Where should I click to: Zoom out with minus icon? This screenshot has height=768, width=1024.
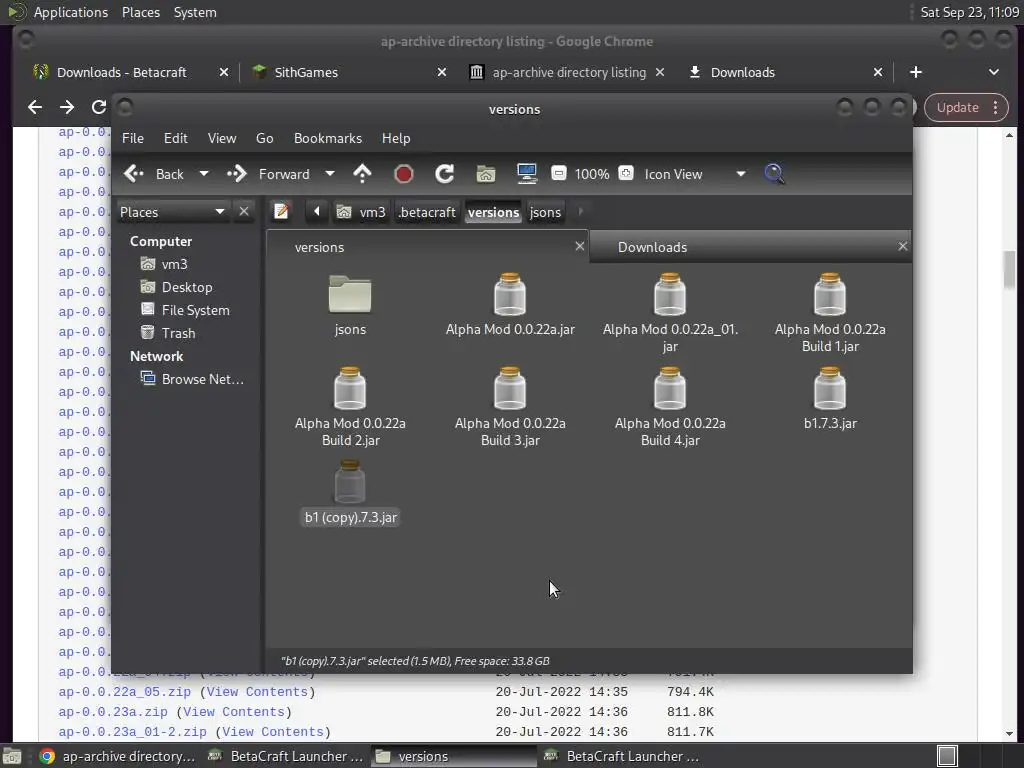tap(558, 173)
